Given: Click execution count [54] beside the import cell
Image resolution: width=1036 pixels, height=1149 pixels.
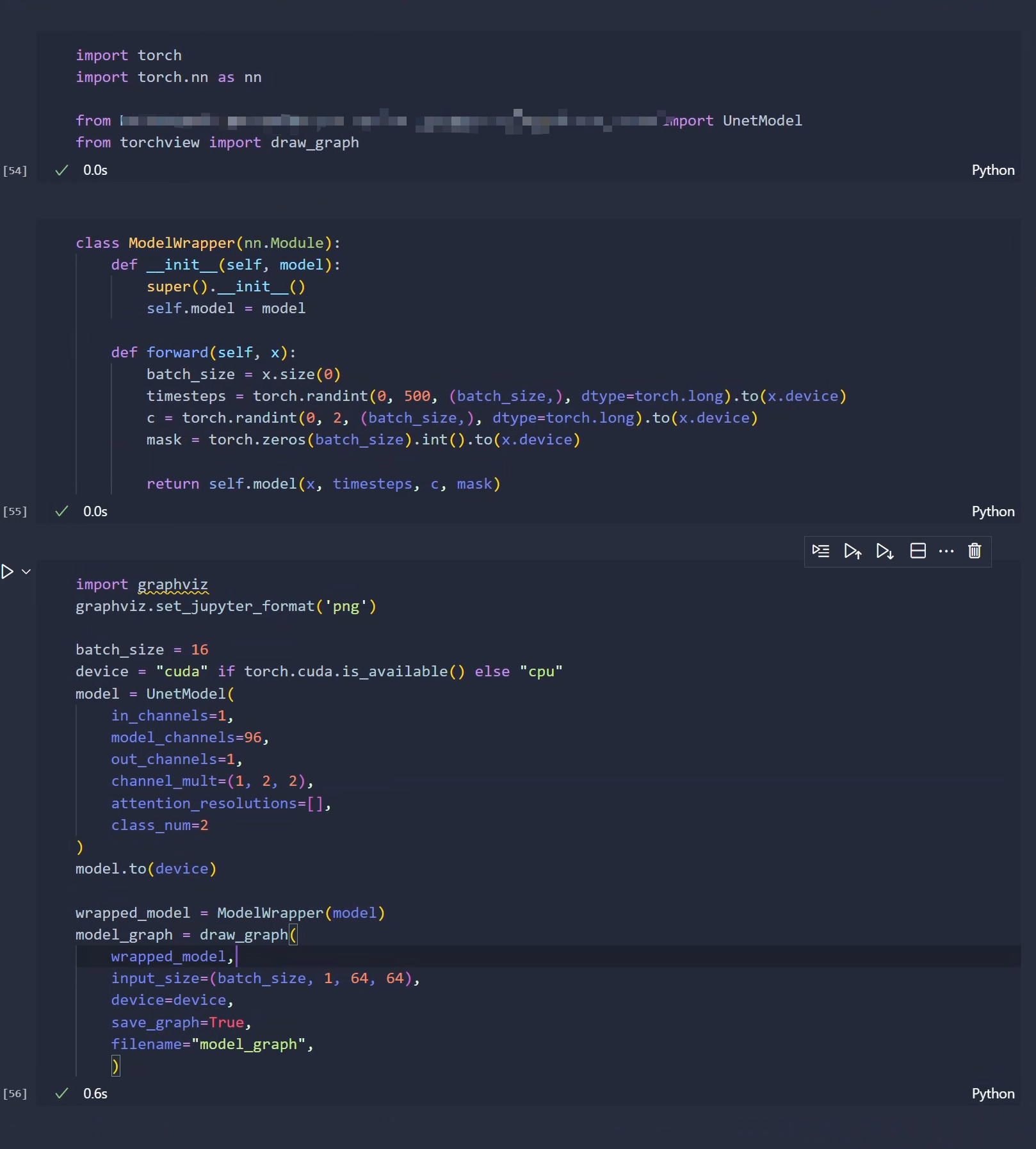Looking at the screenshot, I should (x=15, y=170).
